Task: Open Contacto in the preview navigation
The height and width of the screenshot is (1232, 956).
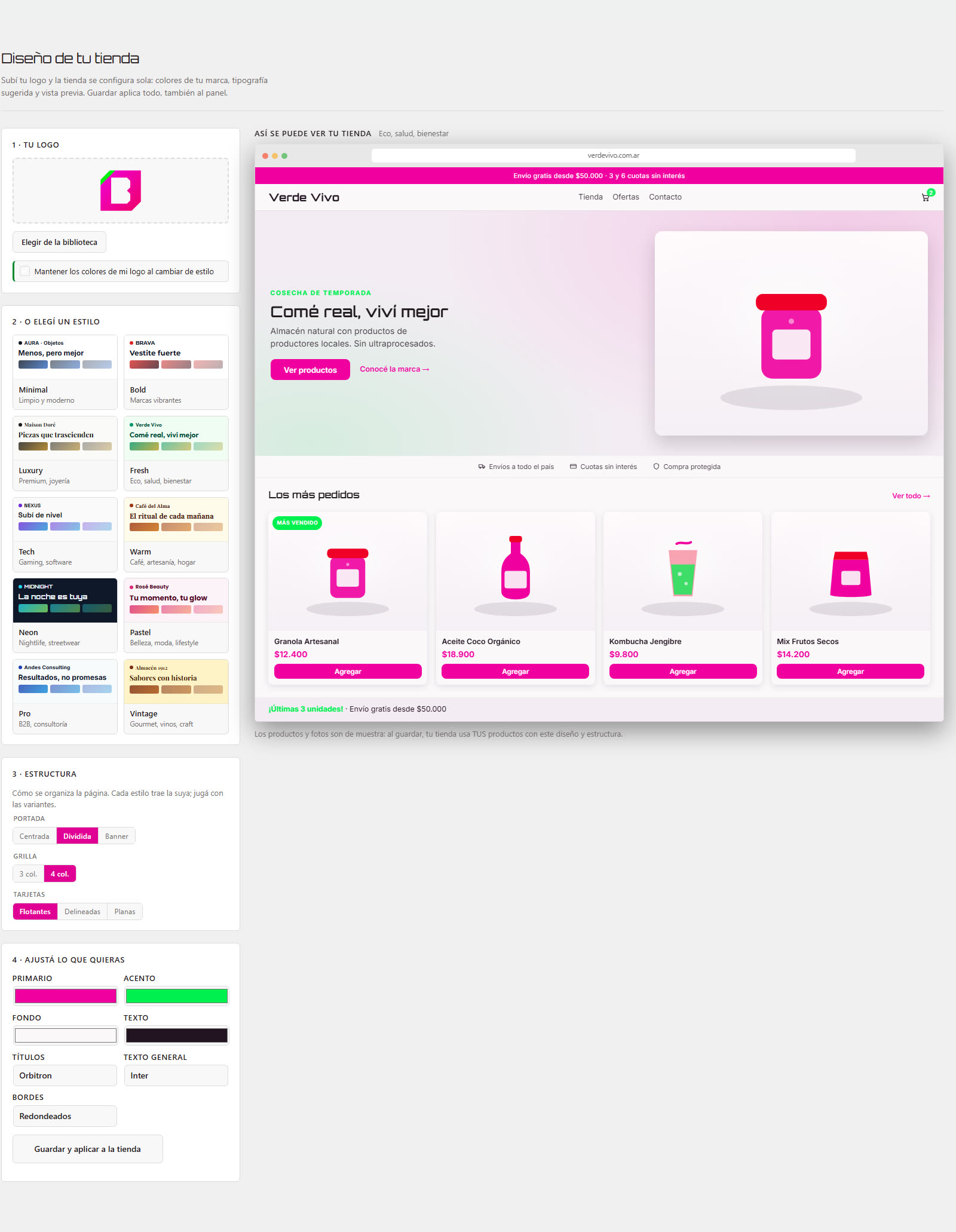Action: (665, 197)
